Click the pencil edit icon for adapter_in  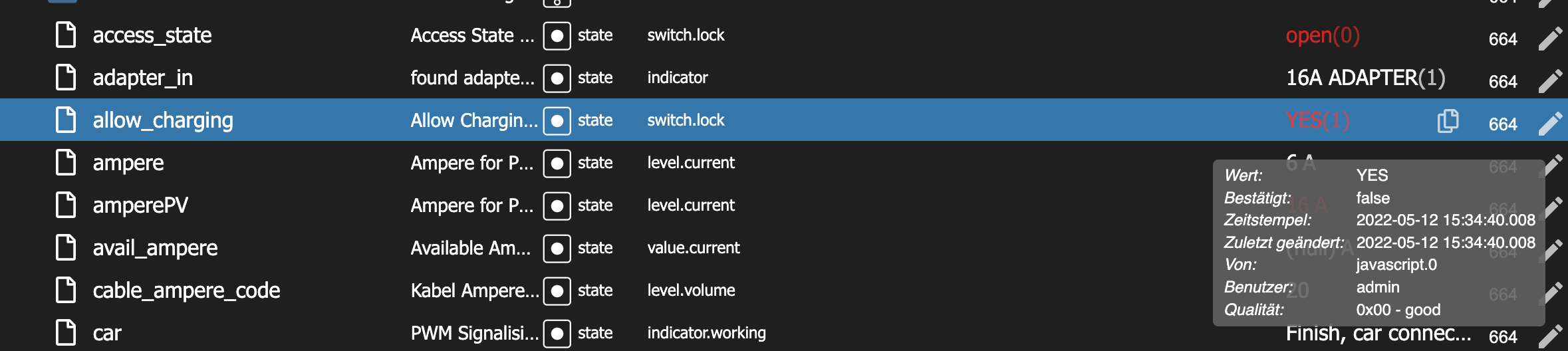pos(1550,81)
